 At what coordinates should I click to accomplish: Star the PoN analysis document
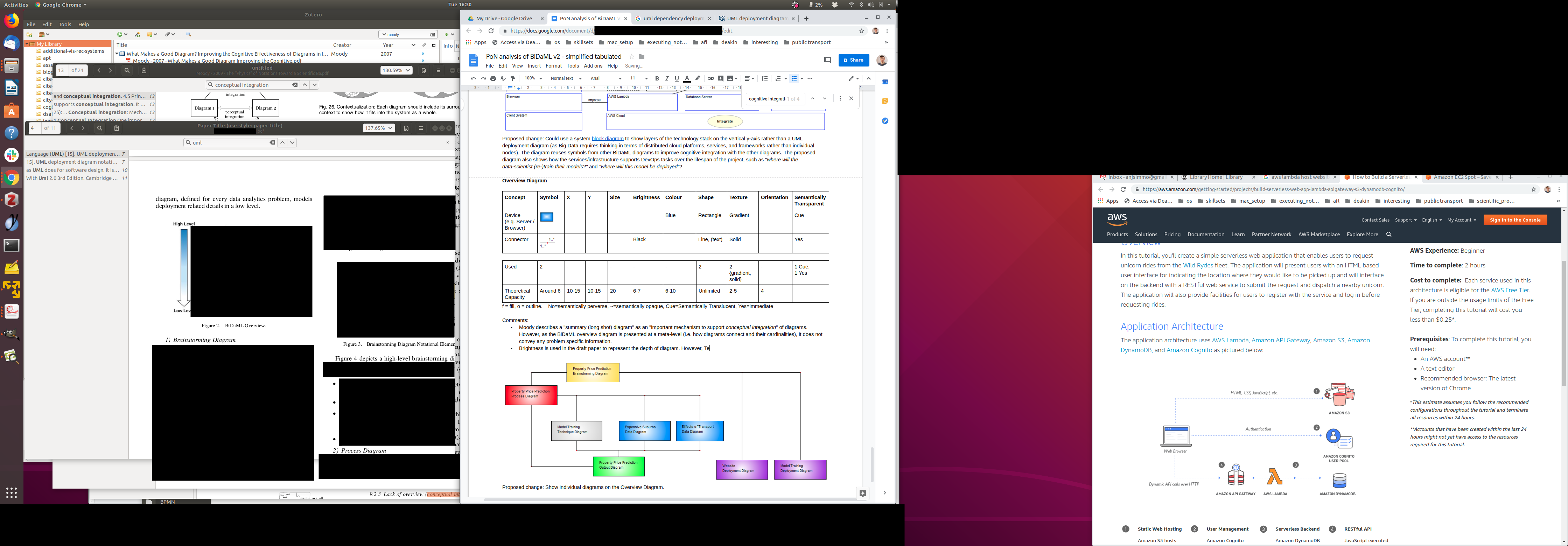pos(631,57)
